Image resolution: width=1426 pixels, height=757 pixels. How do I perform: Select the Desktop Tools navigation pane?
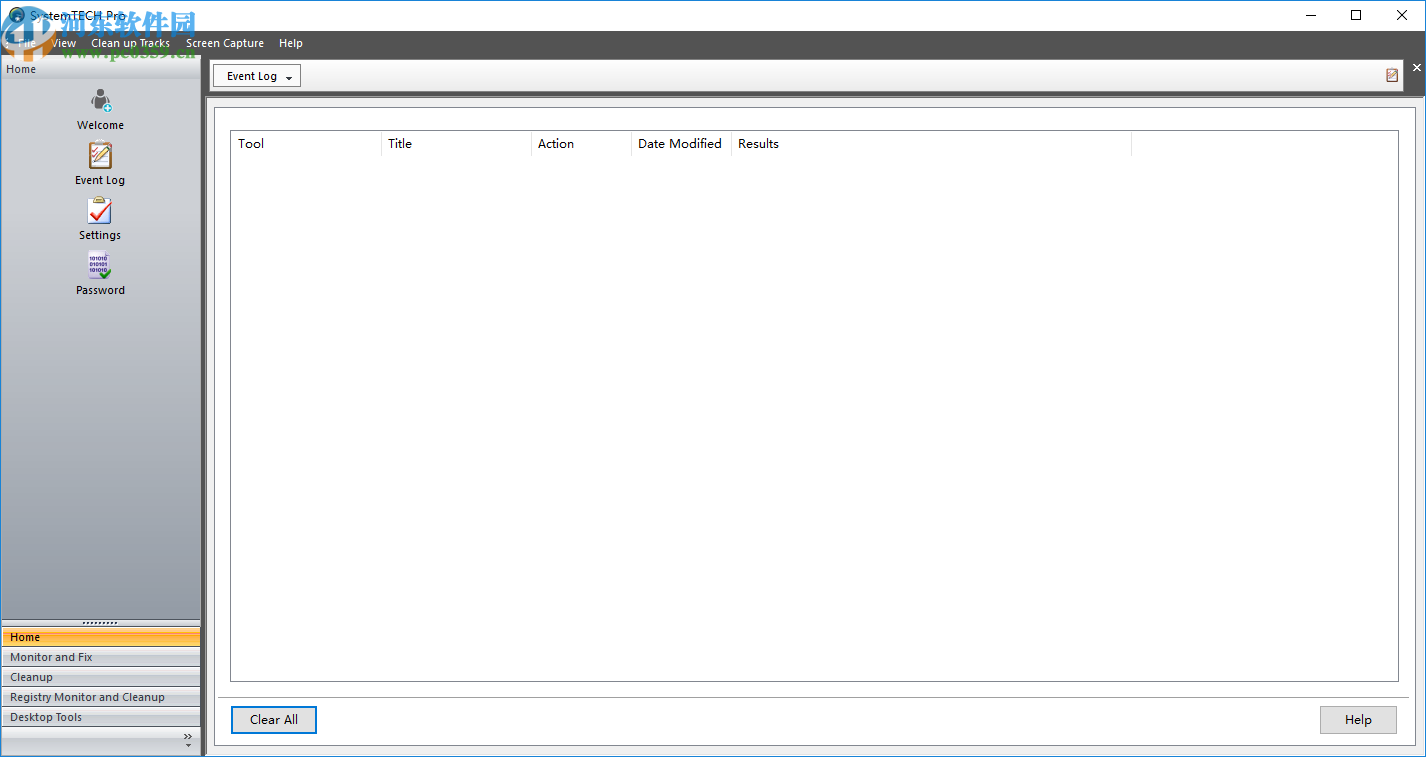(100, 717)
